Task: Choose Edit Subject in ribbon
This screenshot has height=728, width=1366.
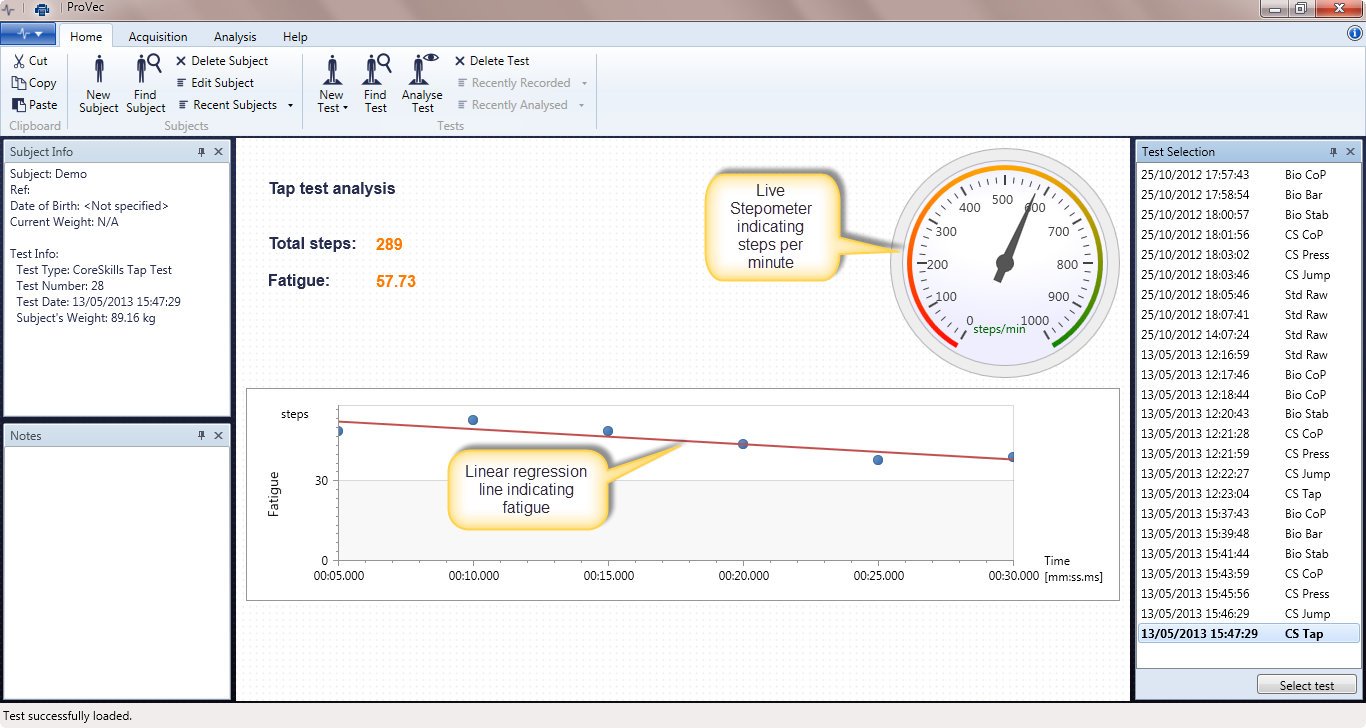Action: click(215, 83)
